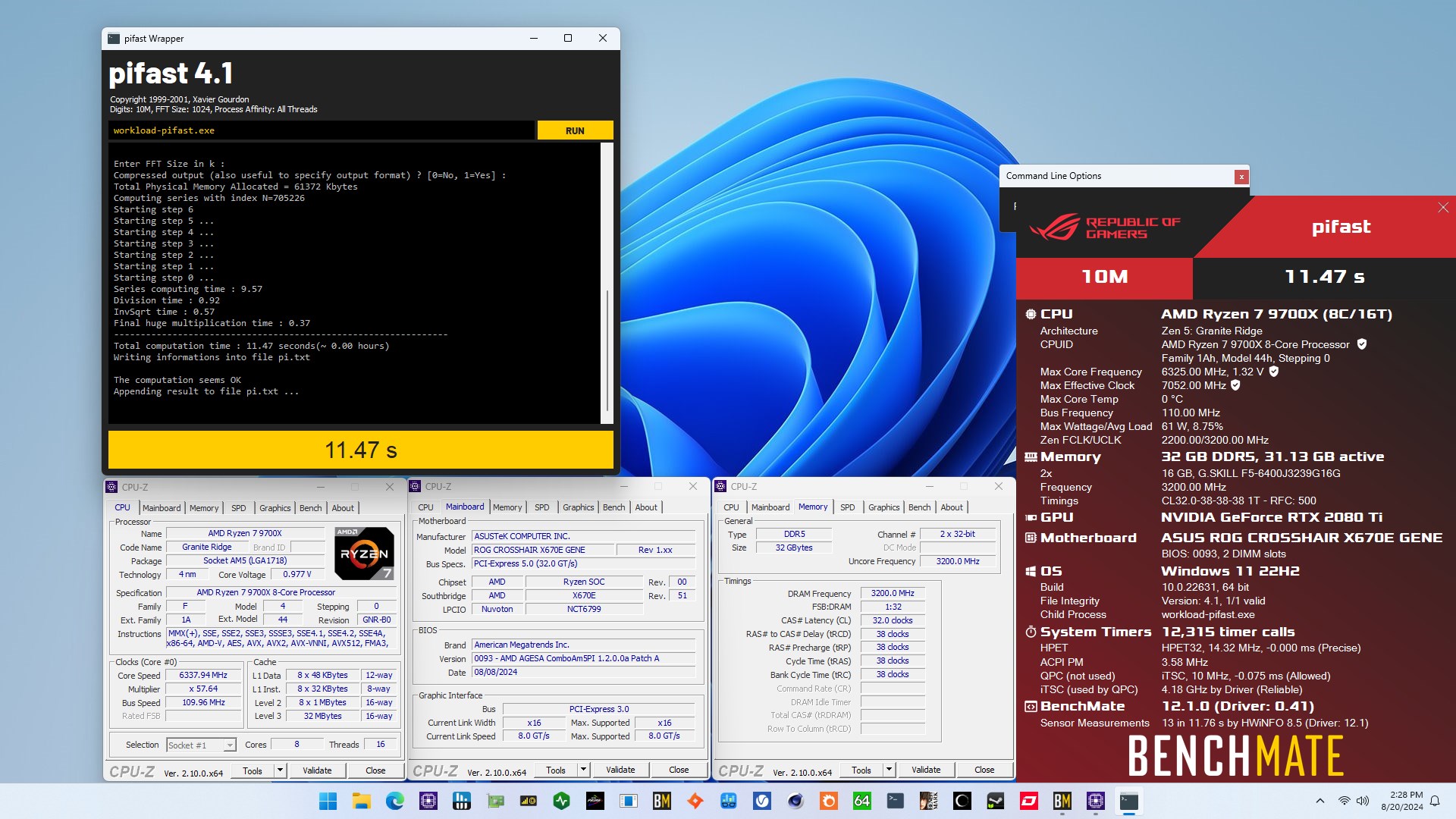Open Bench tab in middle CPU-Z window
The height and width of the screenshot is (819, 1456).
(x=614, y=507)
